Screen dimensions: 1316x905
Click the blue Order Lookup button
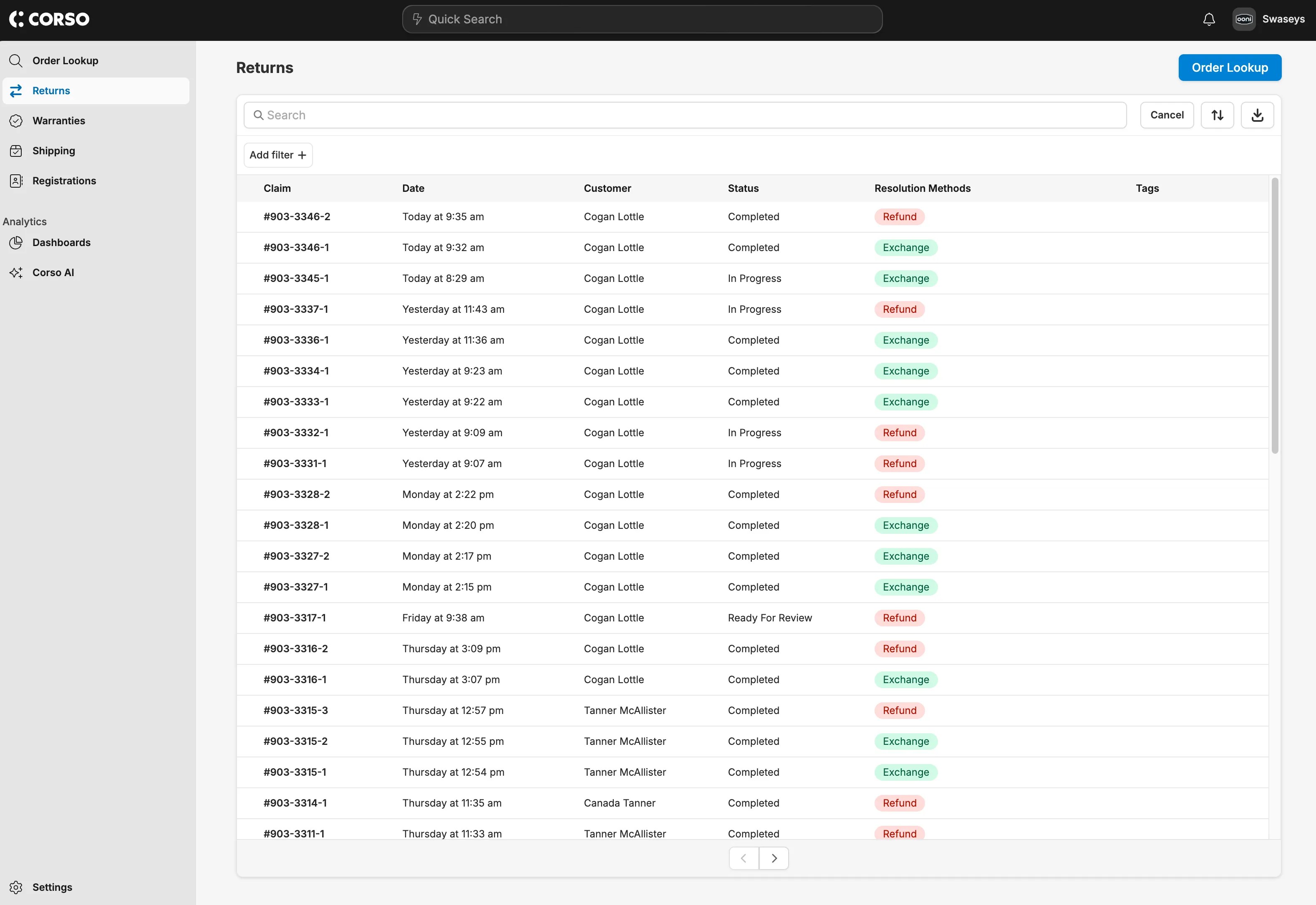tap(1229, 67)
